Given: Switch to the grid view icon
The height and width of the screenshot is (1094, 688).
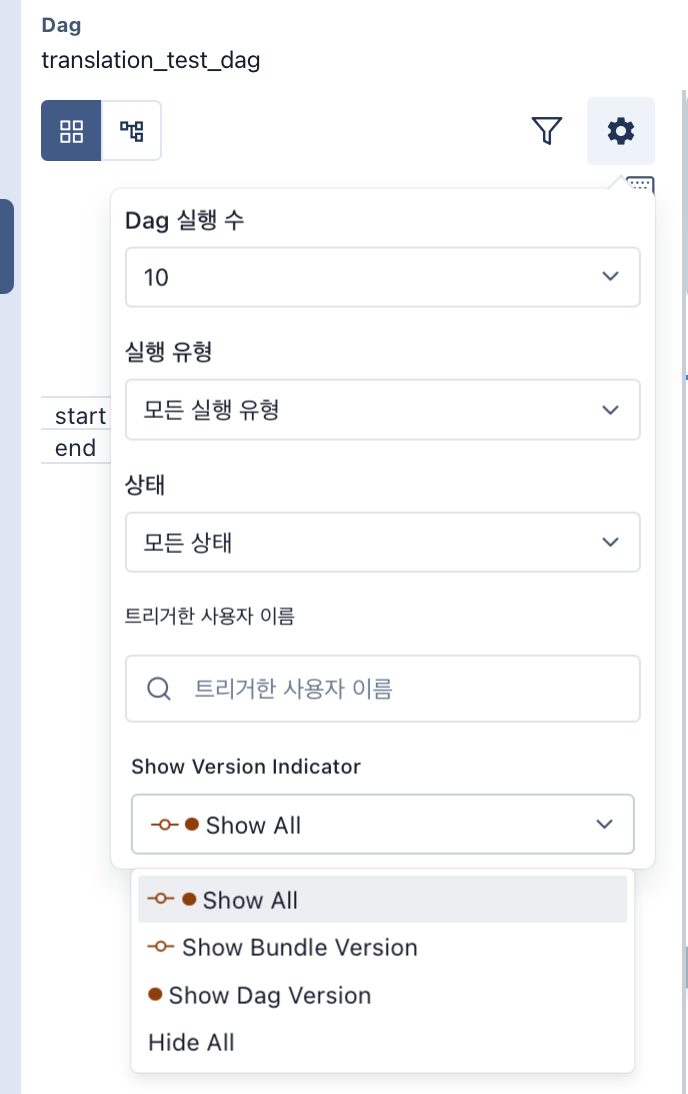Looking at the screenshot, I should pyautogui.click(x=71, y=130).
